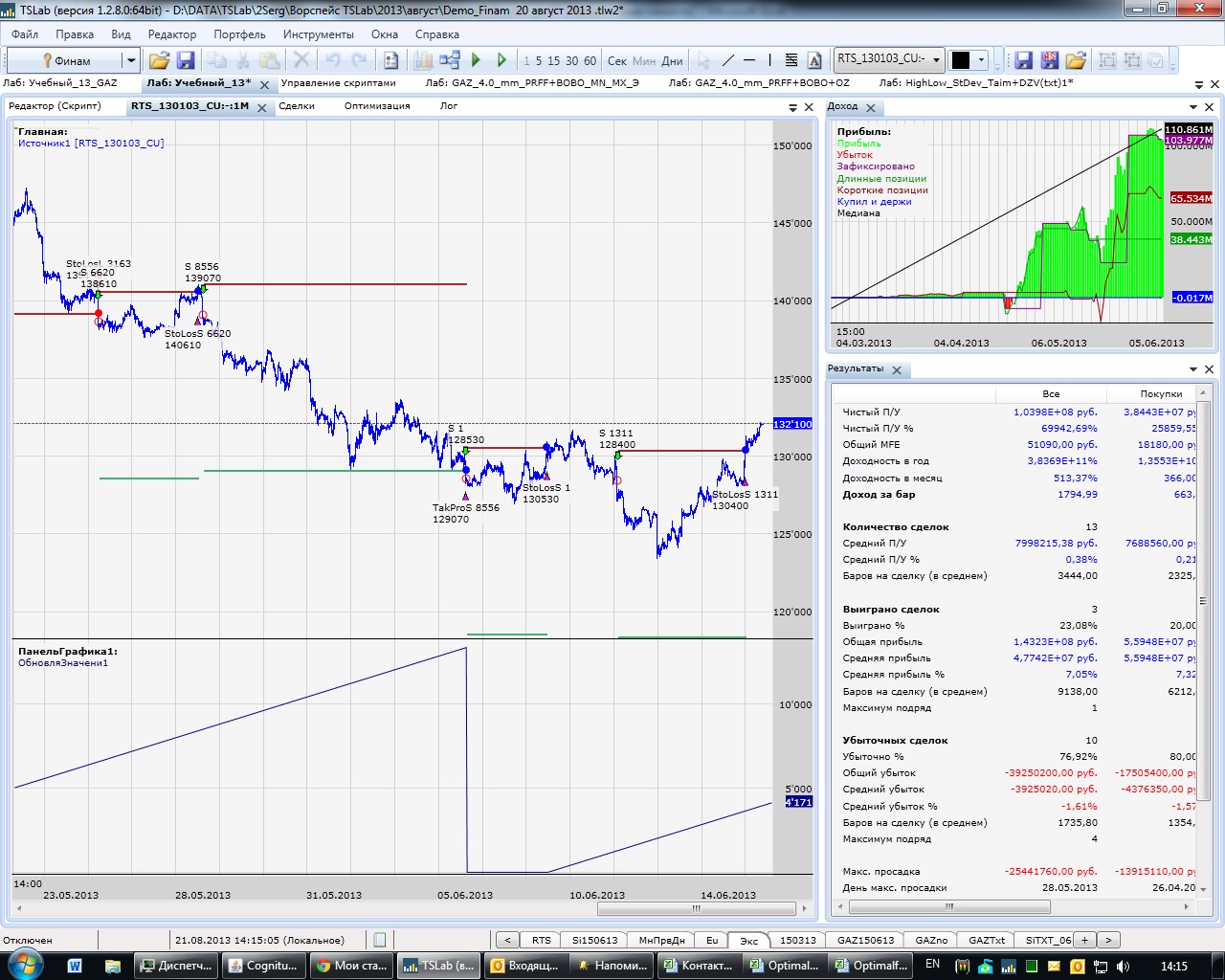1225x980 pixels.
Task: Toggle the Сек timeframe unit
Action: (x=617, y=60)
